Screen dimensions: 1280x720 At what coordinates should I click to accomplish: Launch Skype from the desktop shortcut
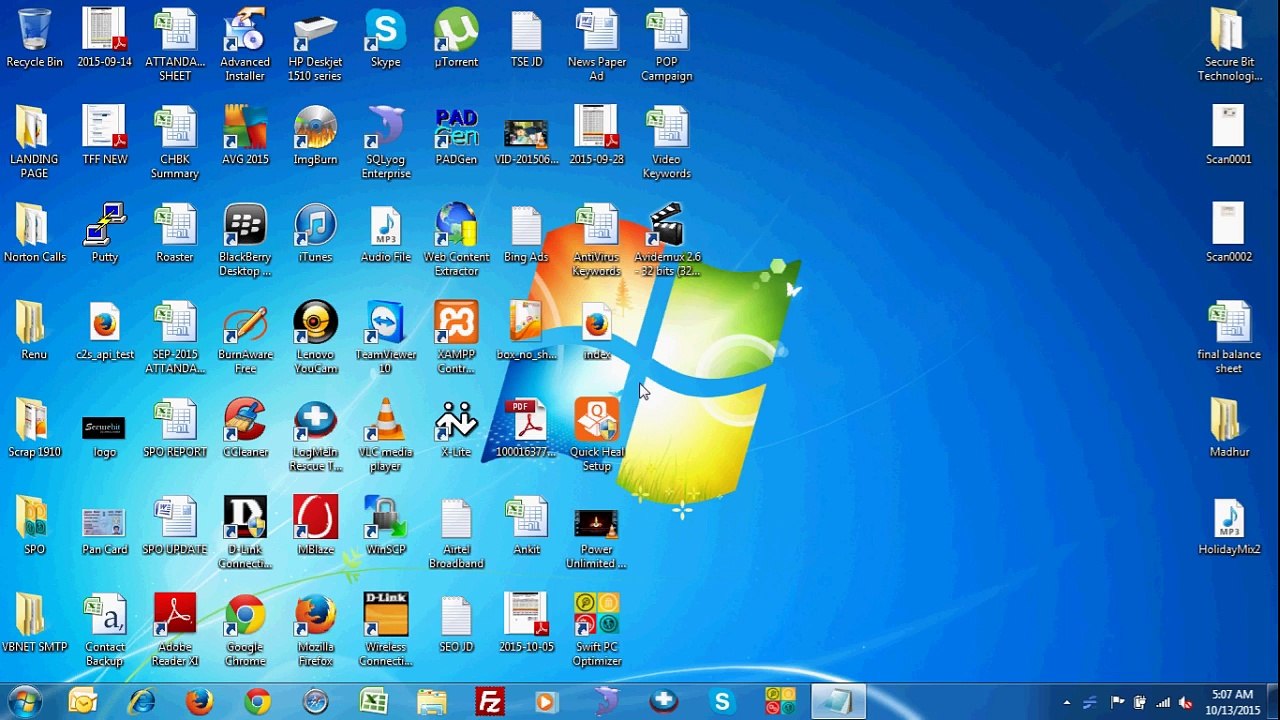385,38
